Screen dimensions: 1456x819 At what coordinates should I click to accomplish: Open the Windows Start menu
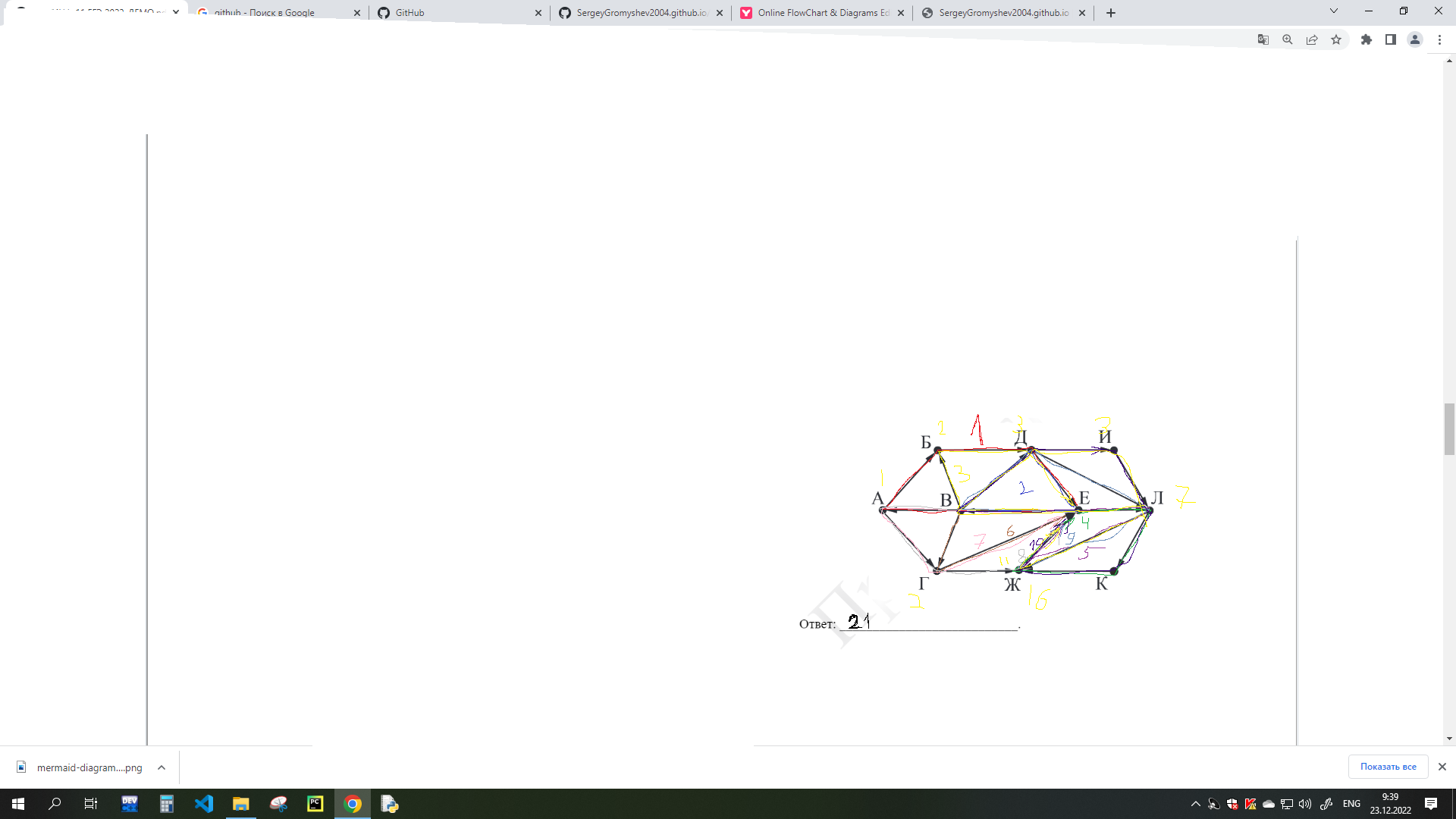[x=18, y=804]
